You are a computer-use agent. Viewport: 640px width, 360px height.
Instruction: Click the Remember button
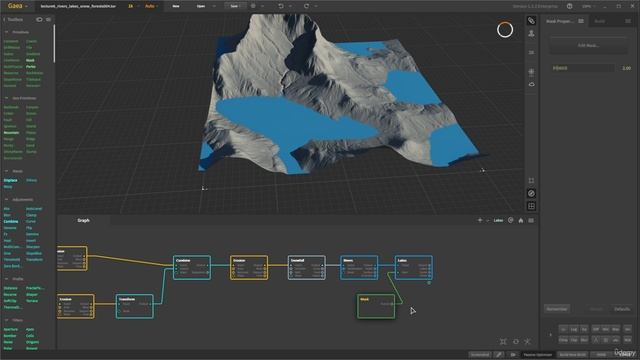click(x=557, y=309)
